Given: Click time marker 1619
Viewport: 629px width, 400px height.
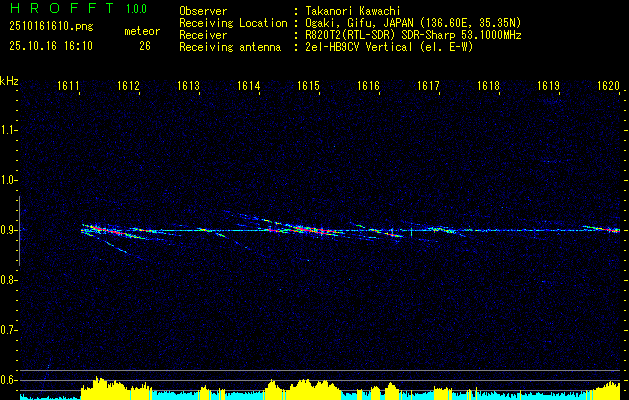Looking at the screenshot, I should click(548, 85).
